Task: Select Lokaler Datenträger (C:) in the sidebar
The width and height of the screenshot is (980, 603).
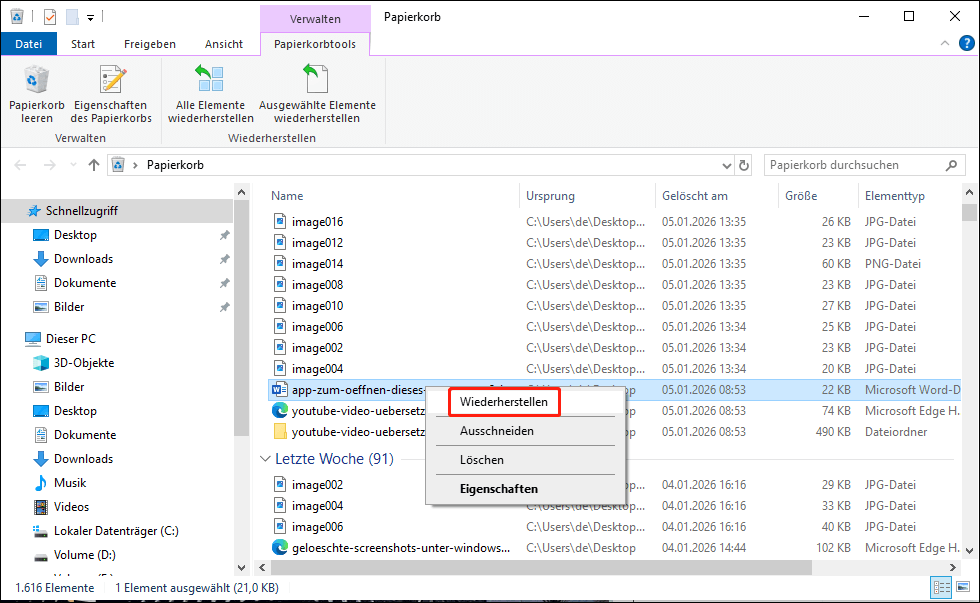Action: coord(116,531)
